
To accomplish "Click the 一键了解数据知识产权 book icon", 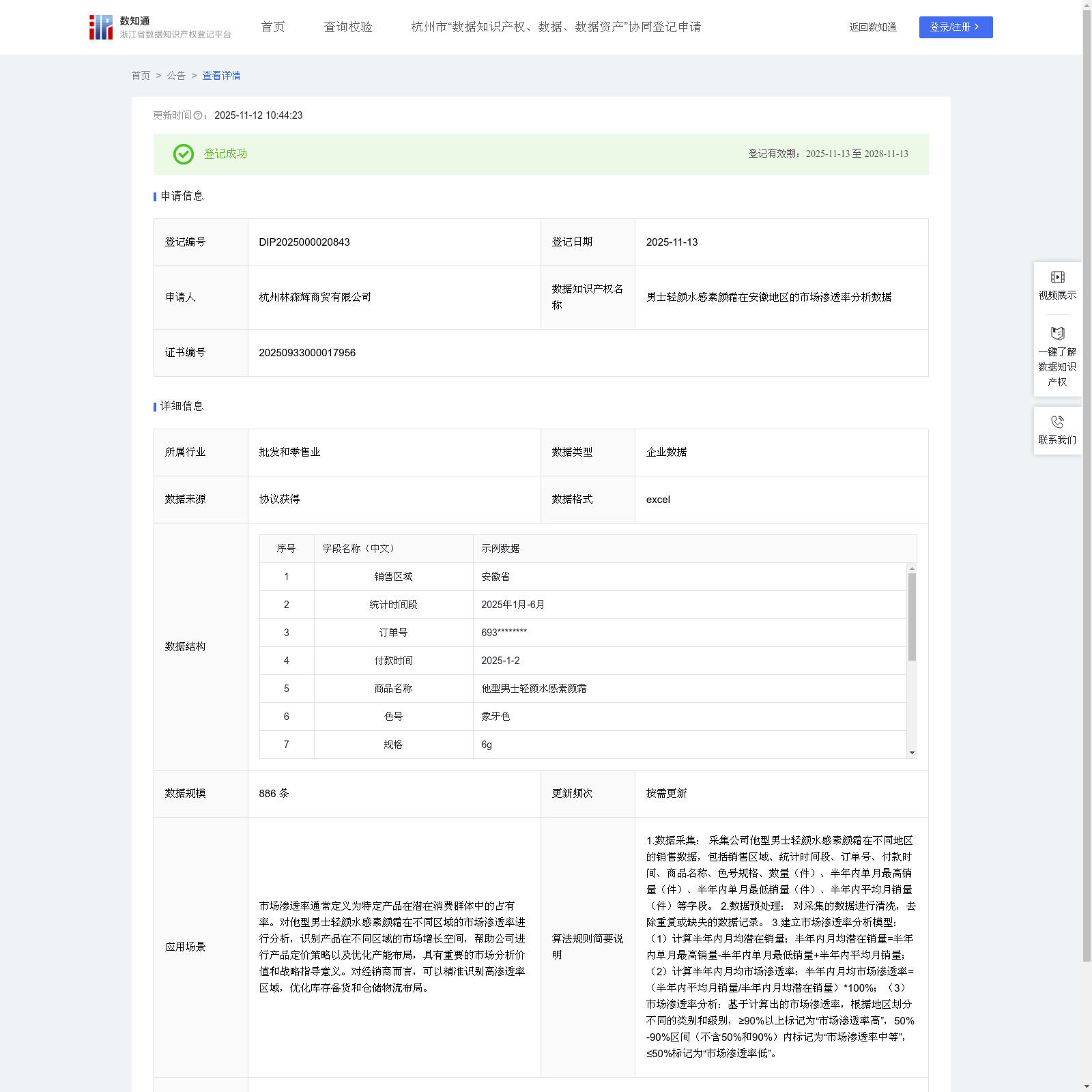I will tap(1057, 334).
